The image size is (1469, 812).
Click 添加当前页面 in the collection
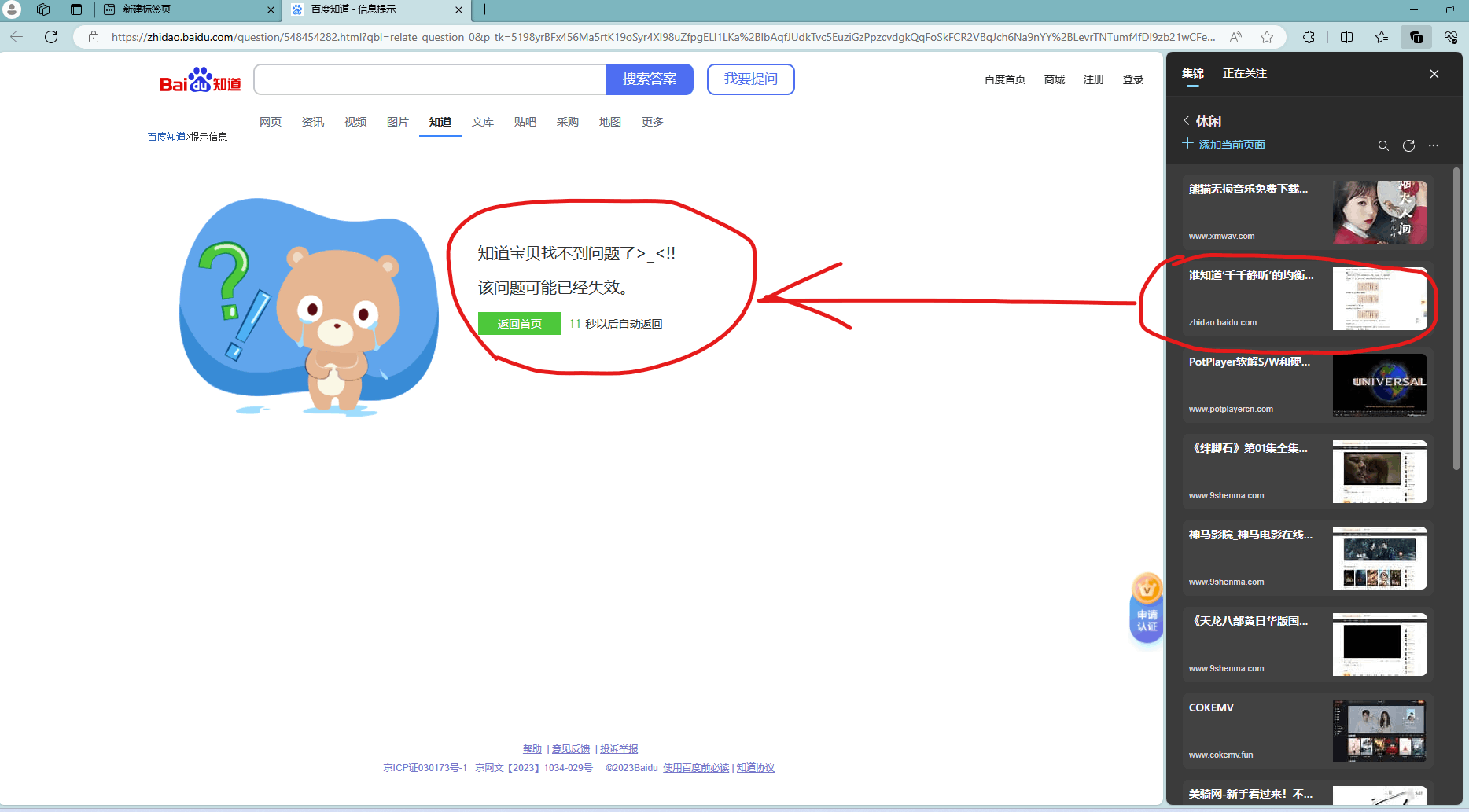coord(1224,145)
